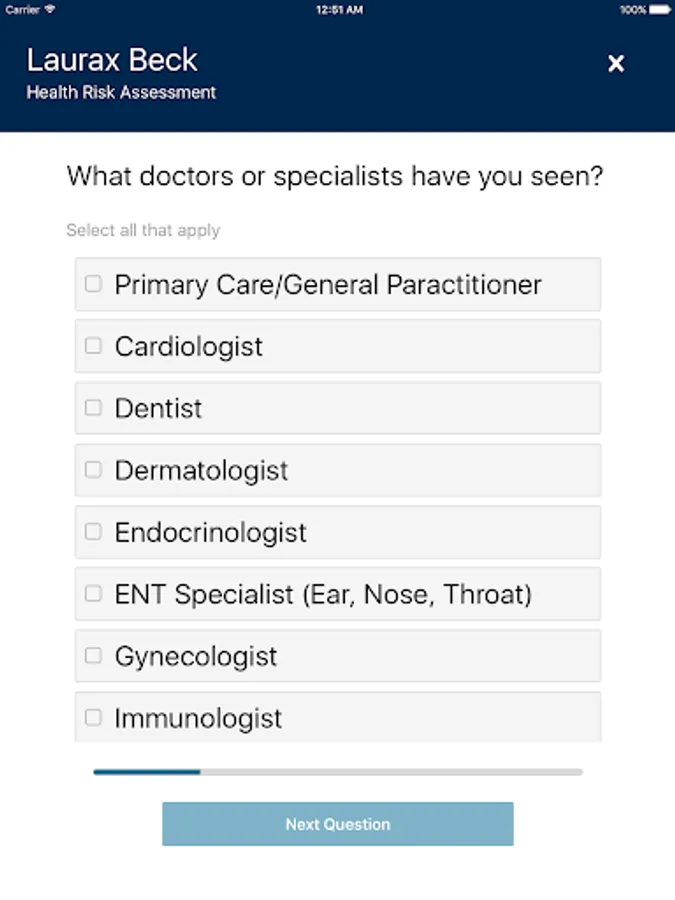Screen dimensions: 675x900
Task: Enable the Dentist checkbox
Action: pos(93,408)
